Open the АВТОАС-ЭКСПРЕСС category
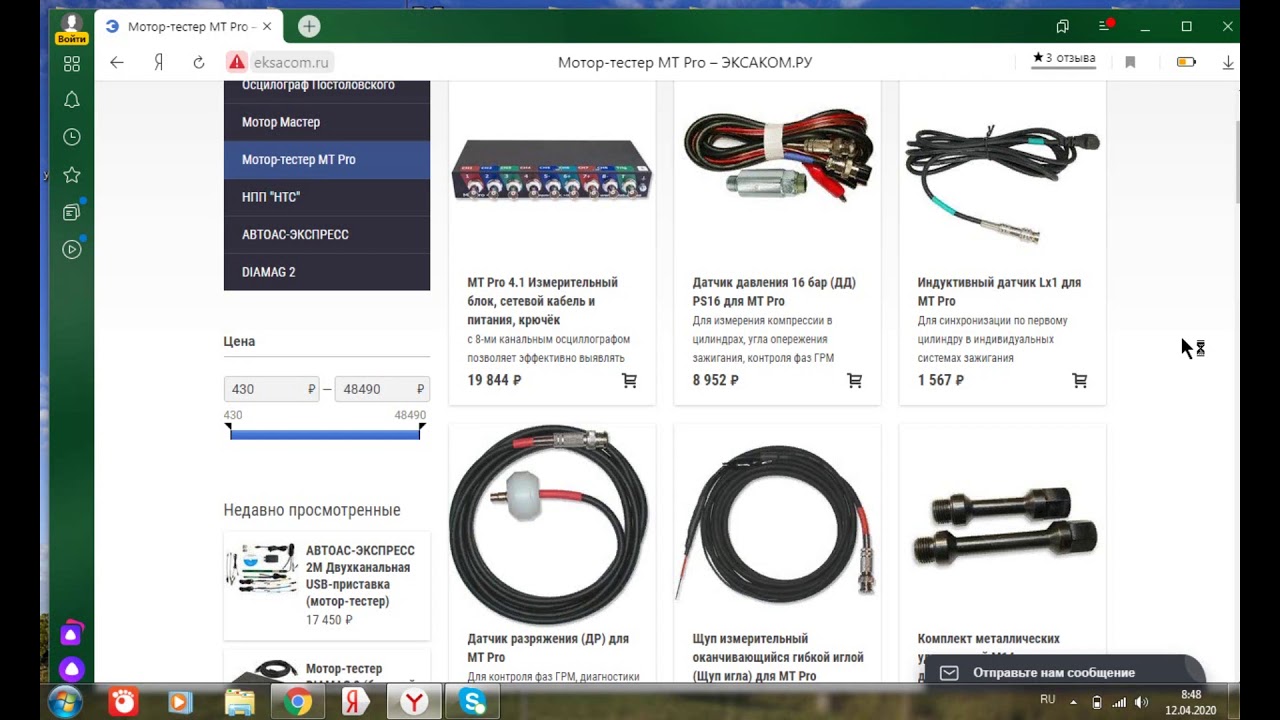This screenshot has height=720, width=1280. point(327,234)
